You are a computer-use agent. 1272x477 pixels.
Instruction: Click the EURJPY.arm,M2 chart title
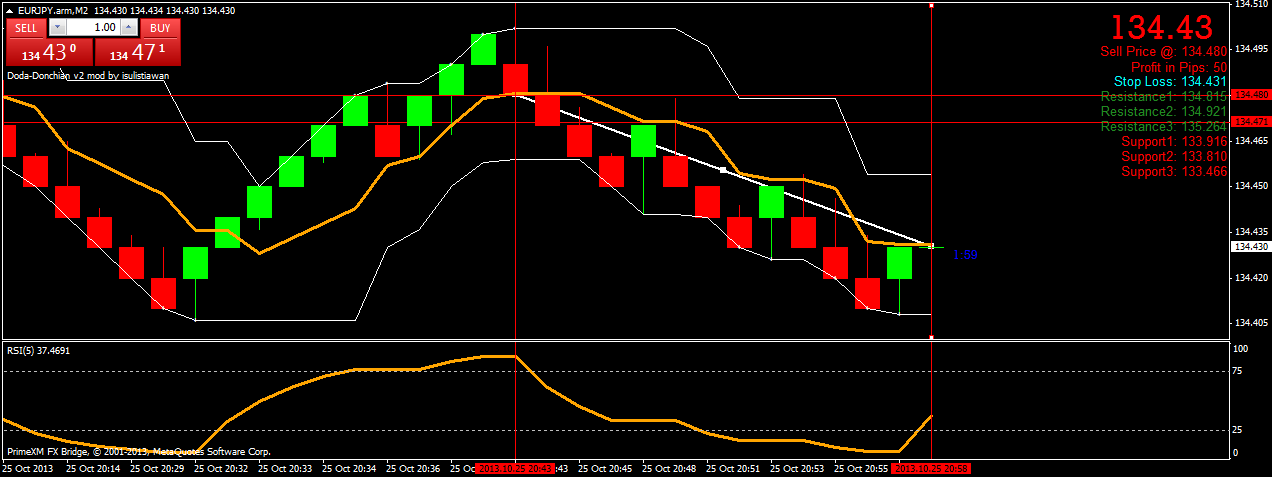[x=53, y=9]
